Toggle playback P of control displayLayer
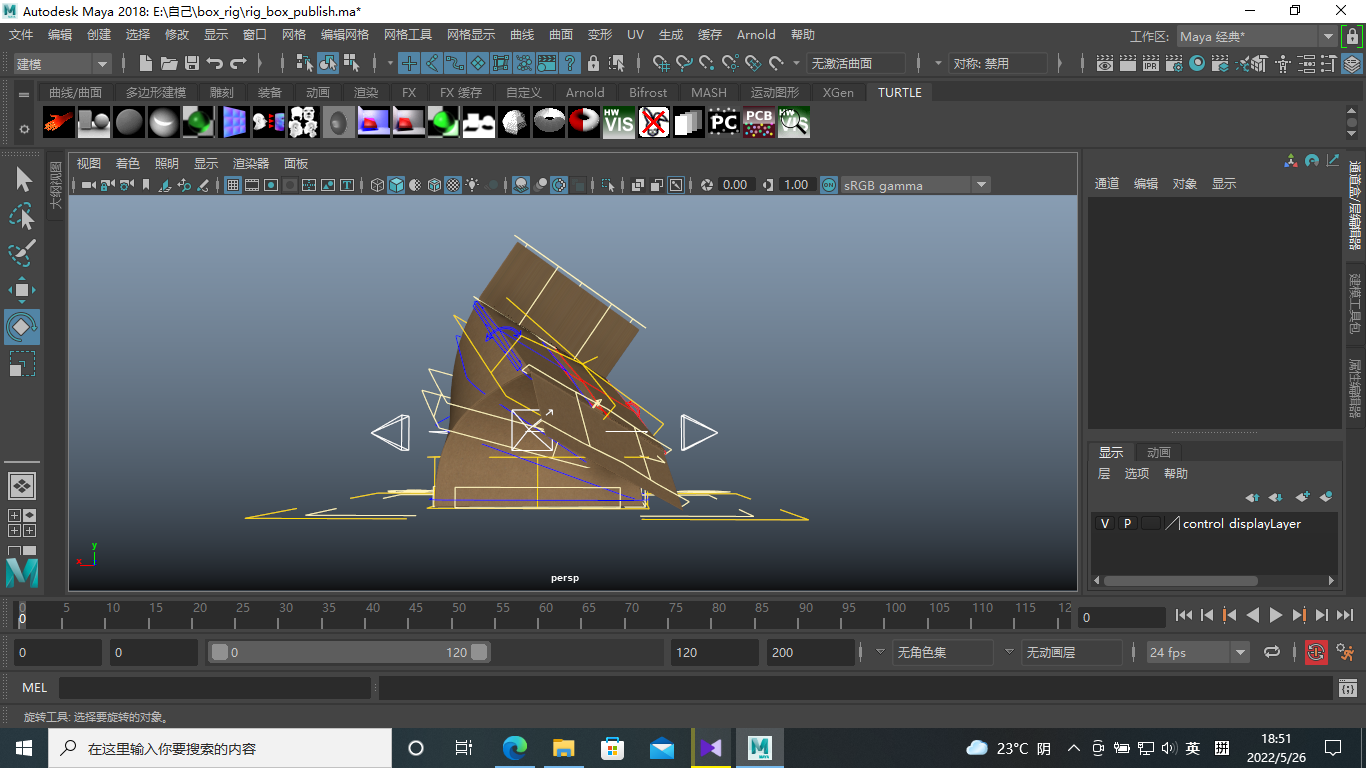This screenshot has height=768, width=1366. [x=1128, y=523]
